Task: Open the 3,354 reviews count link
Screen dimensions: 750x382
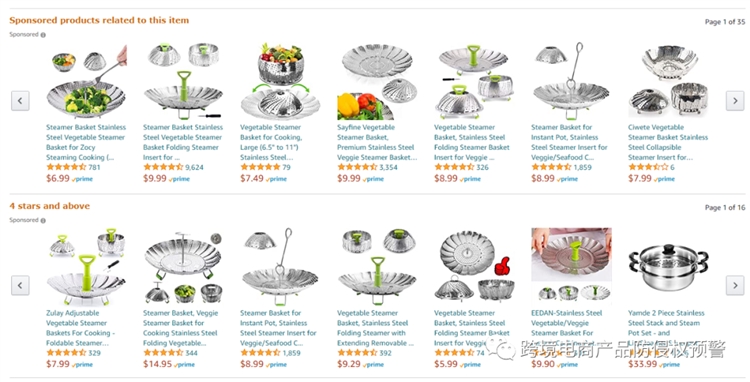Action: tap(388, 167)
